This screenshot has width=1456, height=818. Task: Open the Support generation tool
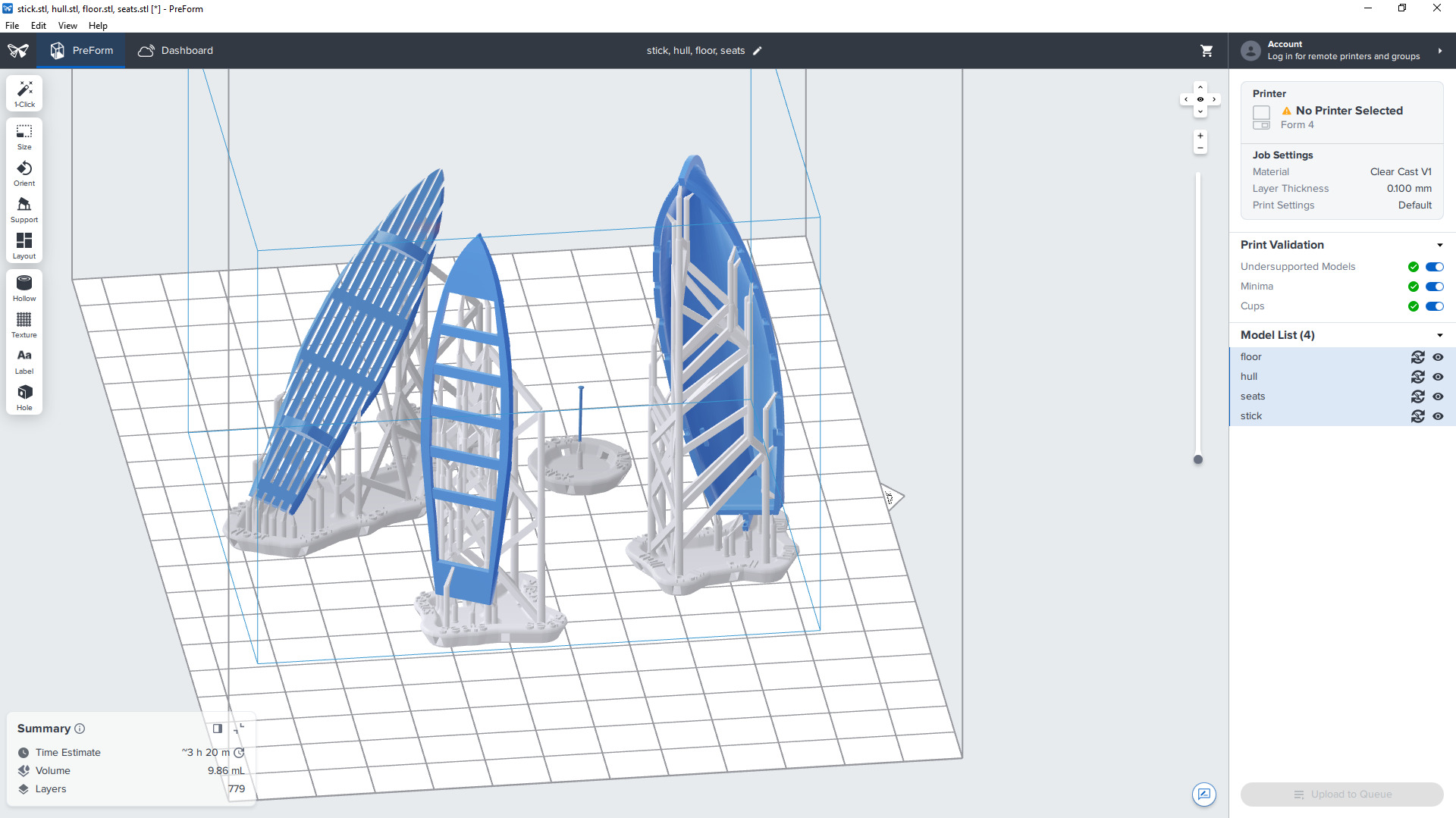24,210
